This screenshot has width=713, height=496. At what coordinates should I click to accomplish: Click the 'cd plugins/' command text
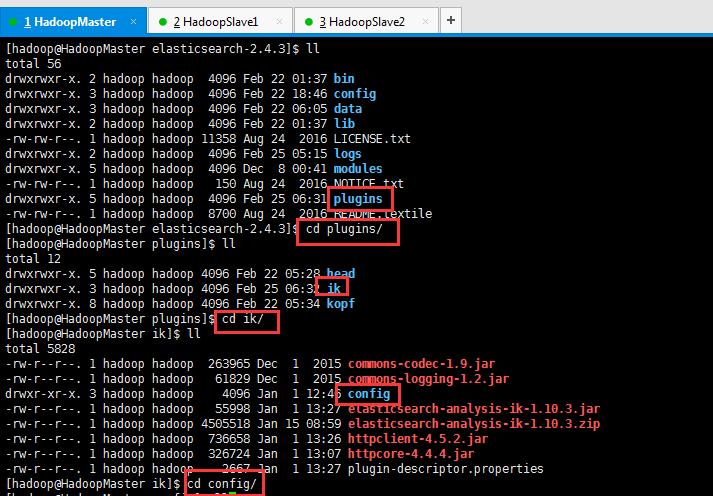[344, 229]
